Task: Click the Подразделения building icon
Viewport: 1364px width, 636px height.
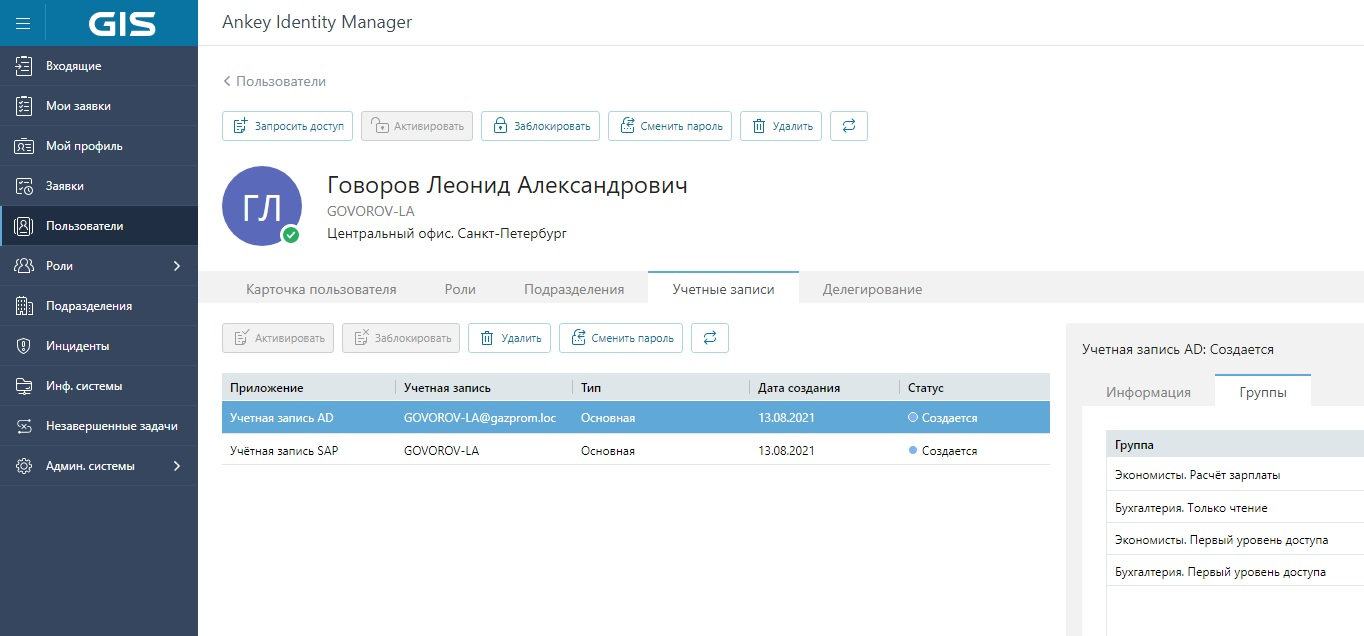Action: tap(25, 306)
